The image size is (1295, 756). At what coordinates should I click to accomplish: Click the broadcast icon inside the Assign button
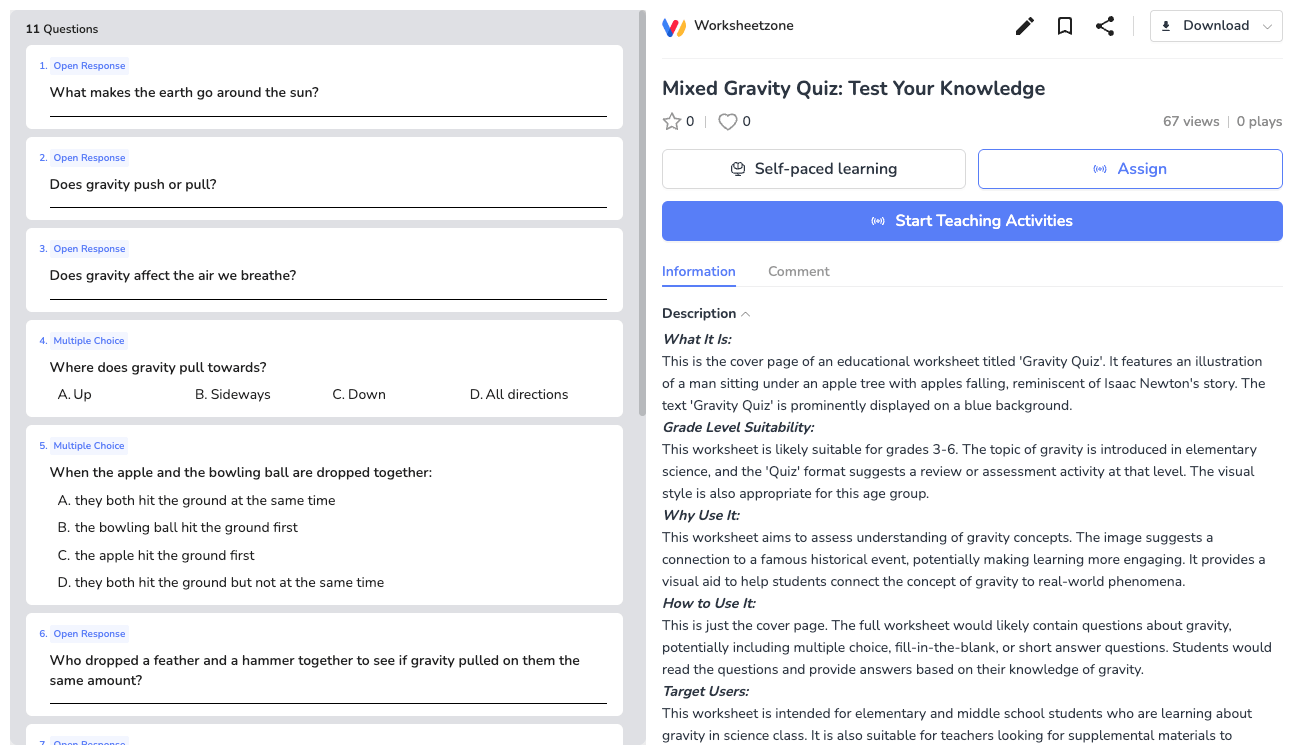click(1101, 168)
